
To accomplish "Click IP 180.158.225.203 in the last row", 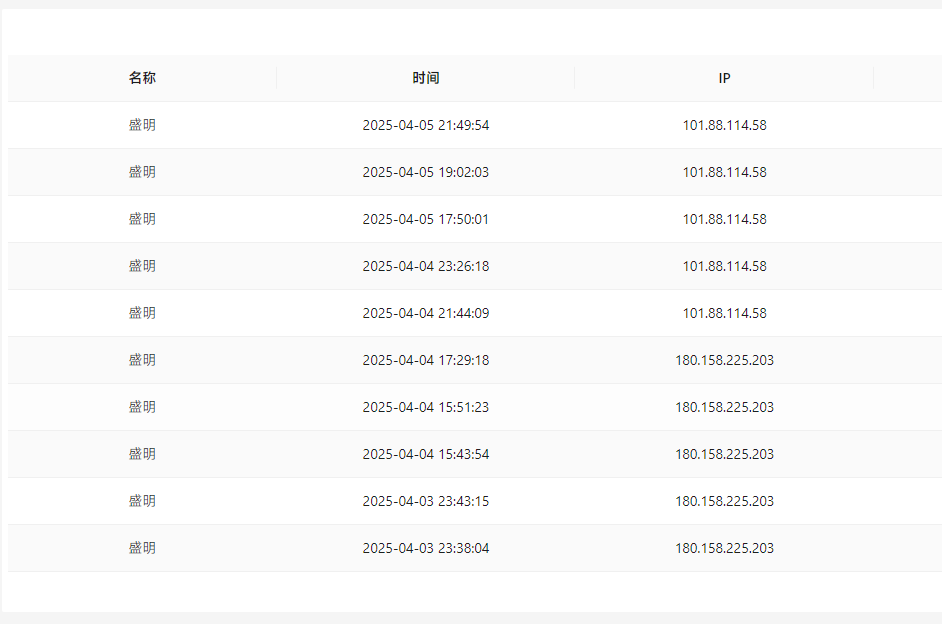I will (x=724, y=548).
